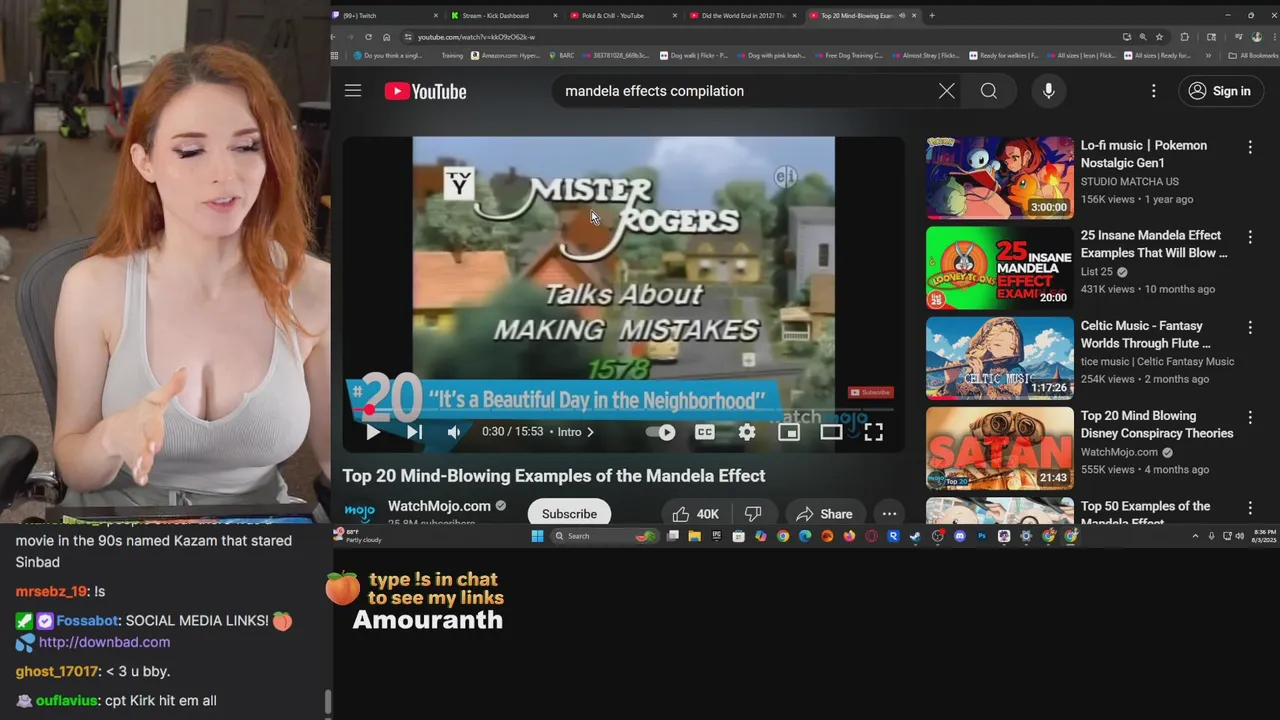Submit search with the magnifier icon
Screen dimensions: 1280x720
(989, 91)
